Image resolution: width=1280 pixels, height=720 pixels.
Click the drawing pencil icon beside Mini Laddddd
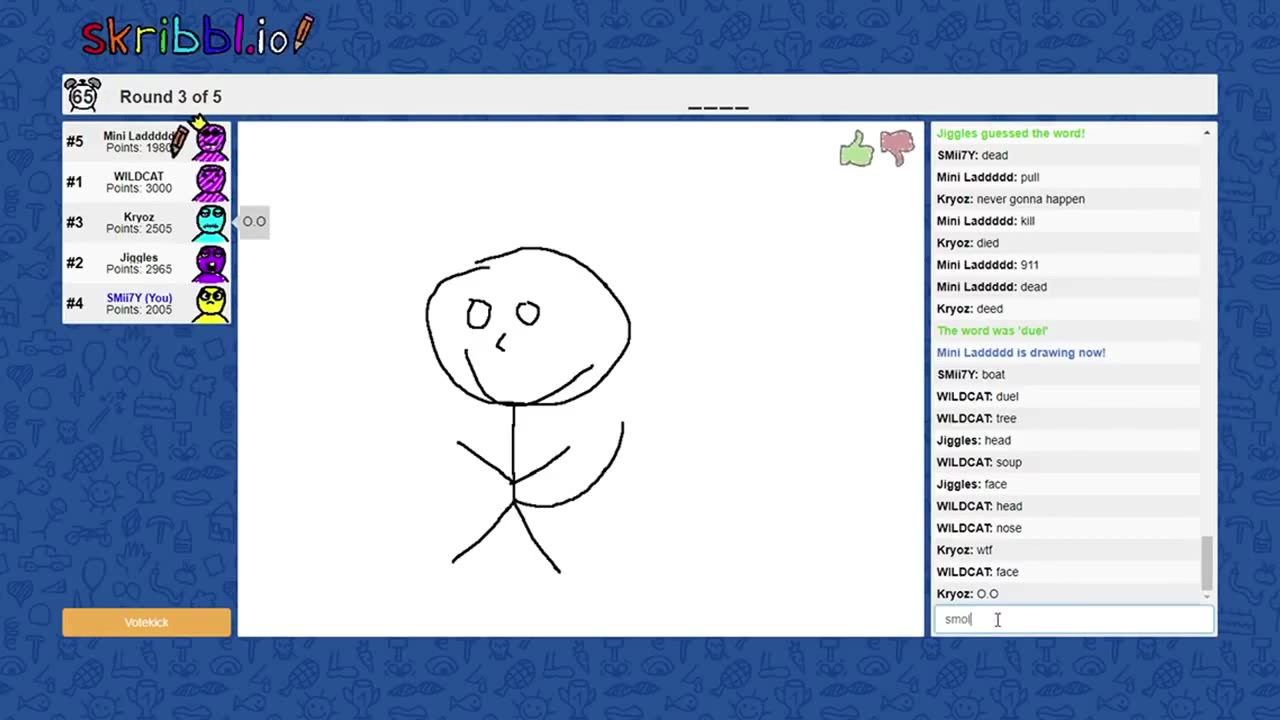point(179,141)
